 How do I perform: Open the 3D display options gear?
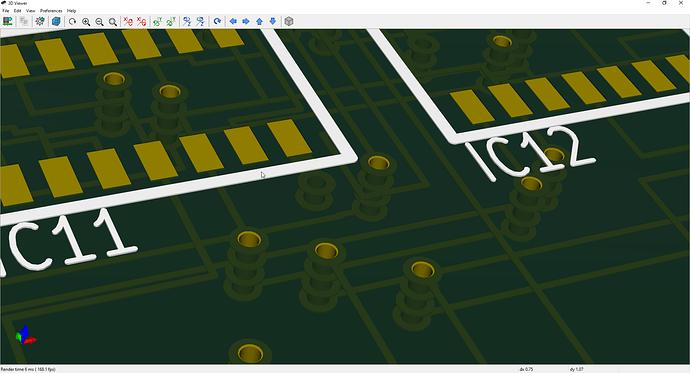point(40,21)
